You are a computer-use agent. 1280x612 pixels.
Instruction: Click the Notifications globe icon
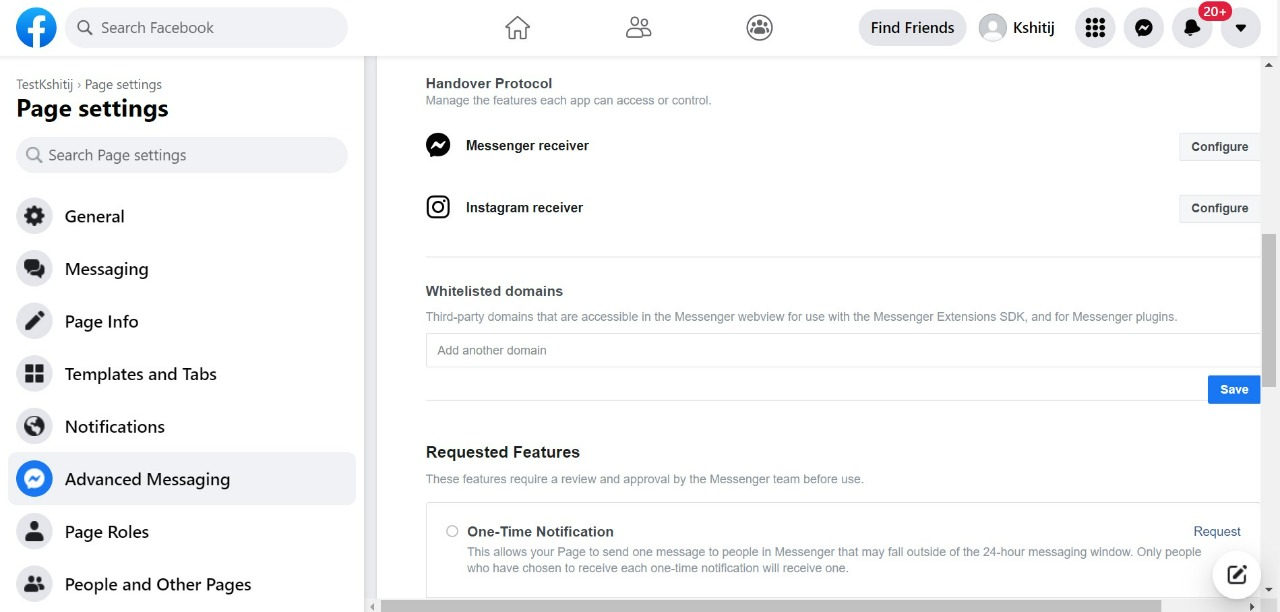tap(35, 426)
